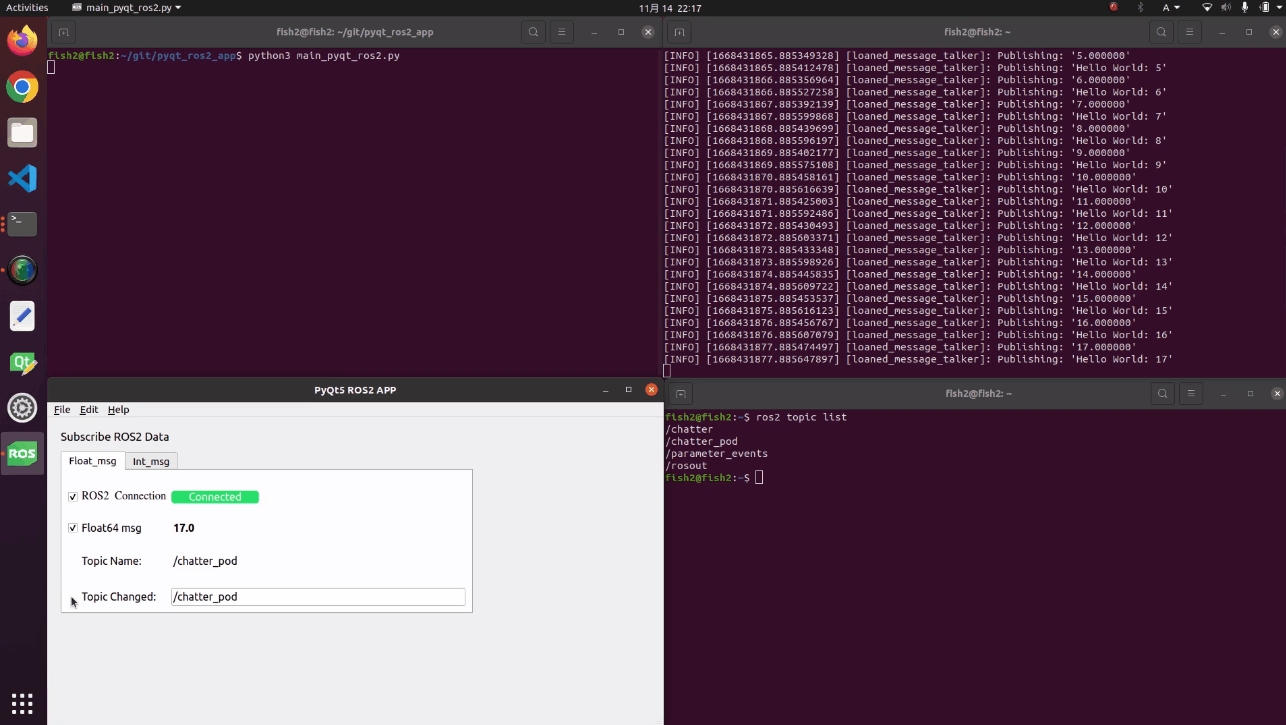The image size is (1286, 725).
Task: Maximize the PyQt5 ROS2 APP window
Action: [628, 390]
